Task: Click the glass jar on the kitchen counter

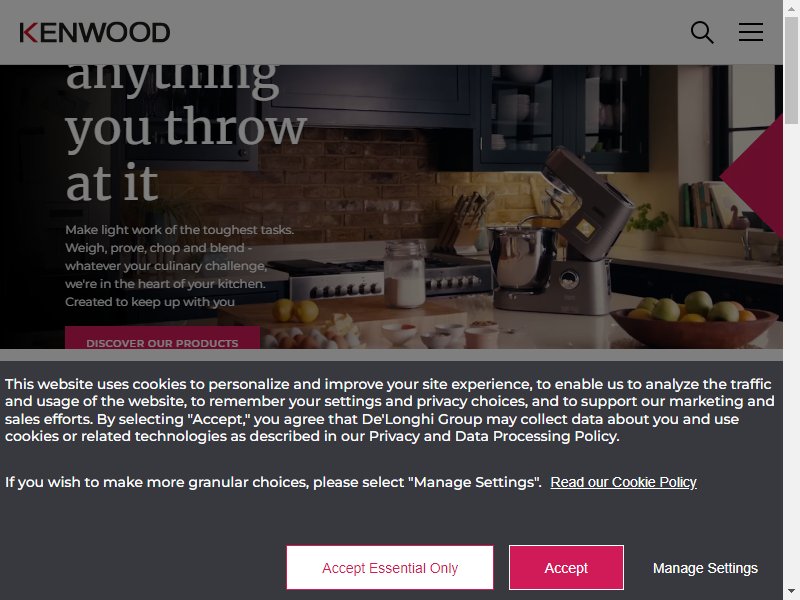Action: (405, 274)
